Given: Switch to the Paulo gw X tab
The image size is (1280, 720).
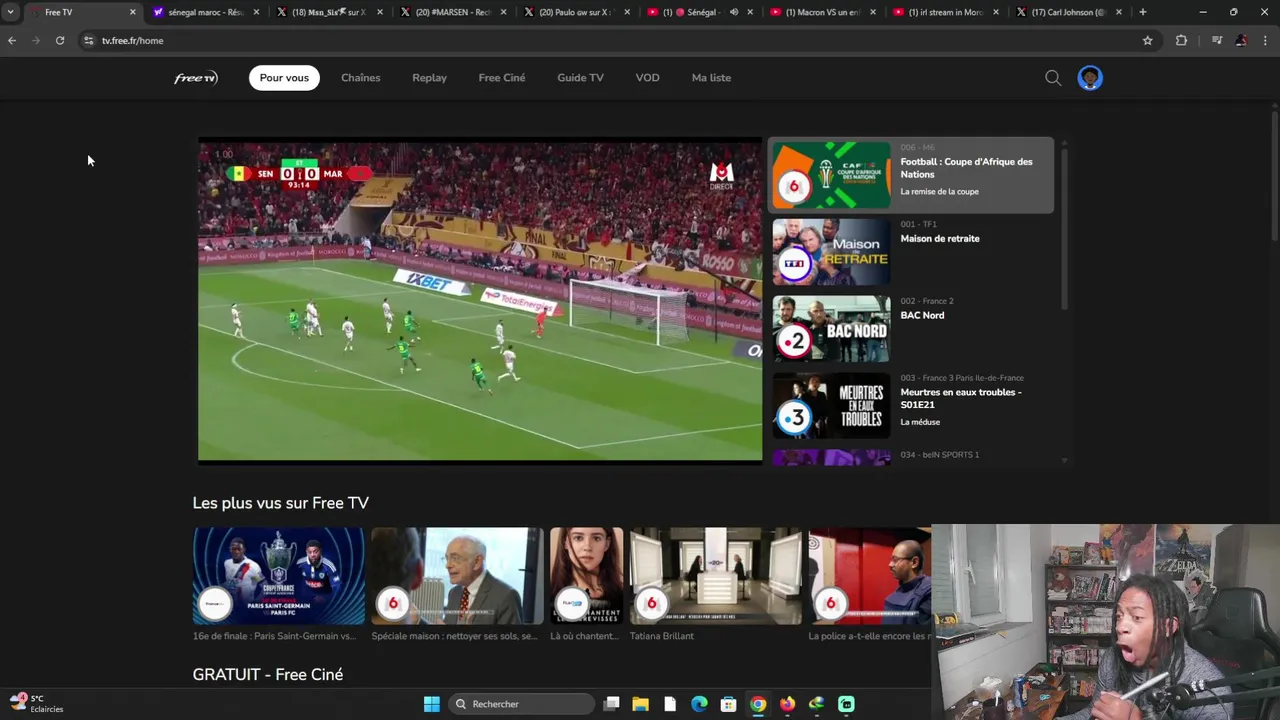Looking at the screenshot, I should tap(577, 12).
